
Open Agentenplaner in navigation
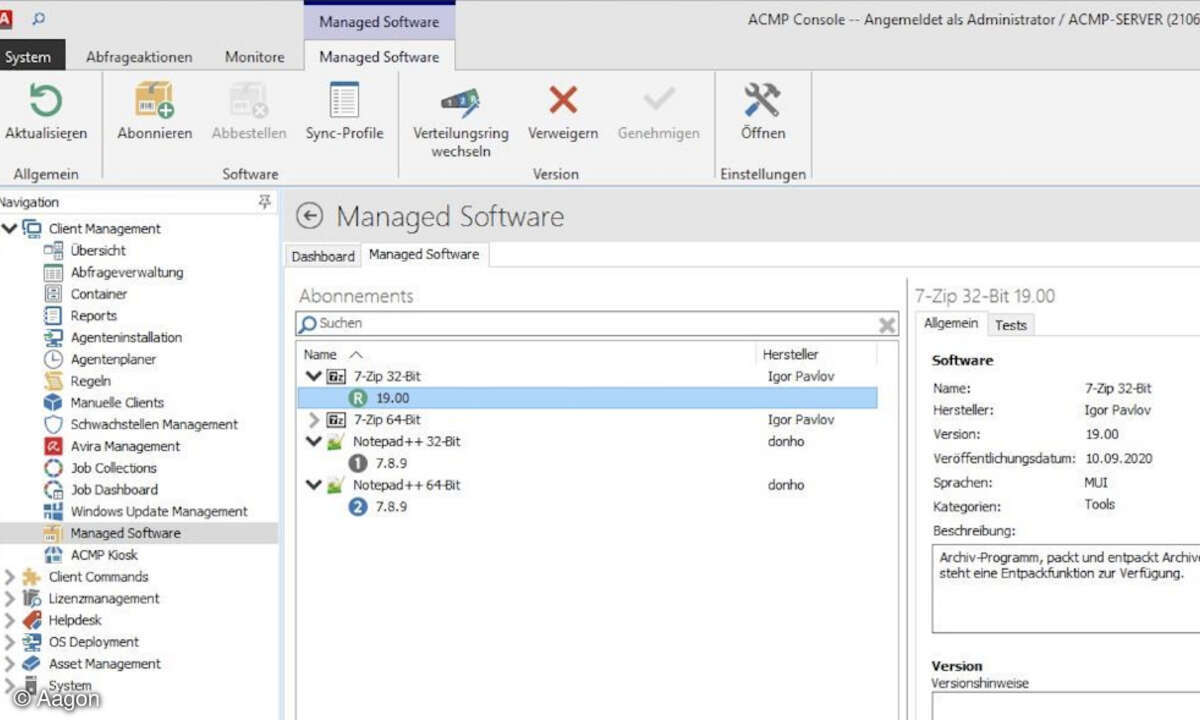tap(113, 359)
